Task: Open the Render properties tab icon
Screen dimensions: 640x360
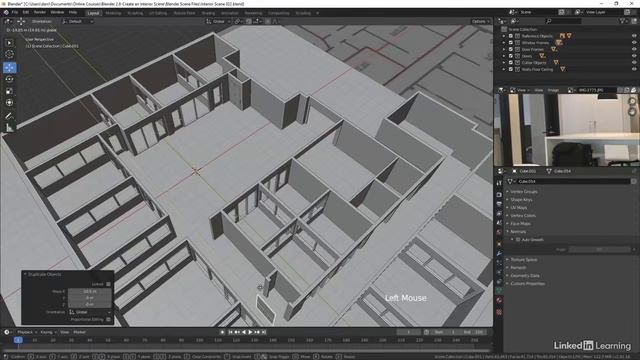Action: click(x=499, y=195)
